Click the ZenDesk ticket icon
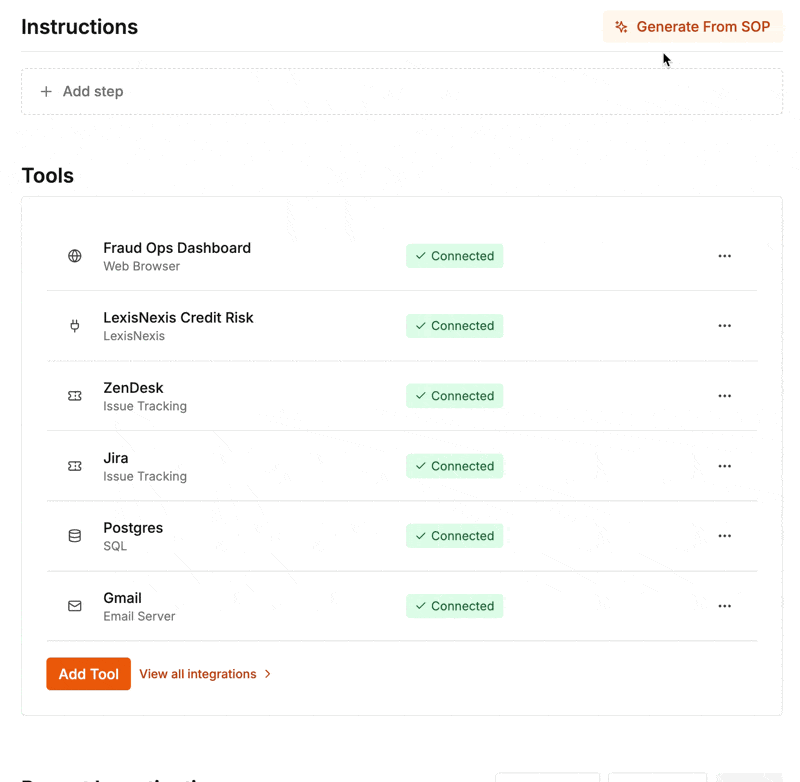This screenshot has width=800, height=782. 75,396
